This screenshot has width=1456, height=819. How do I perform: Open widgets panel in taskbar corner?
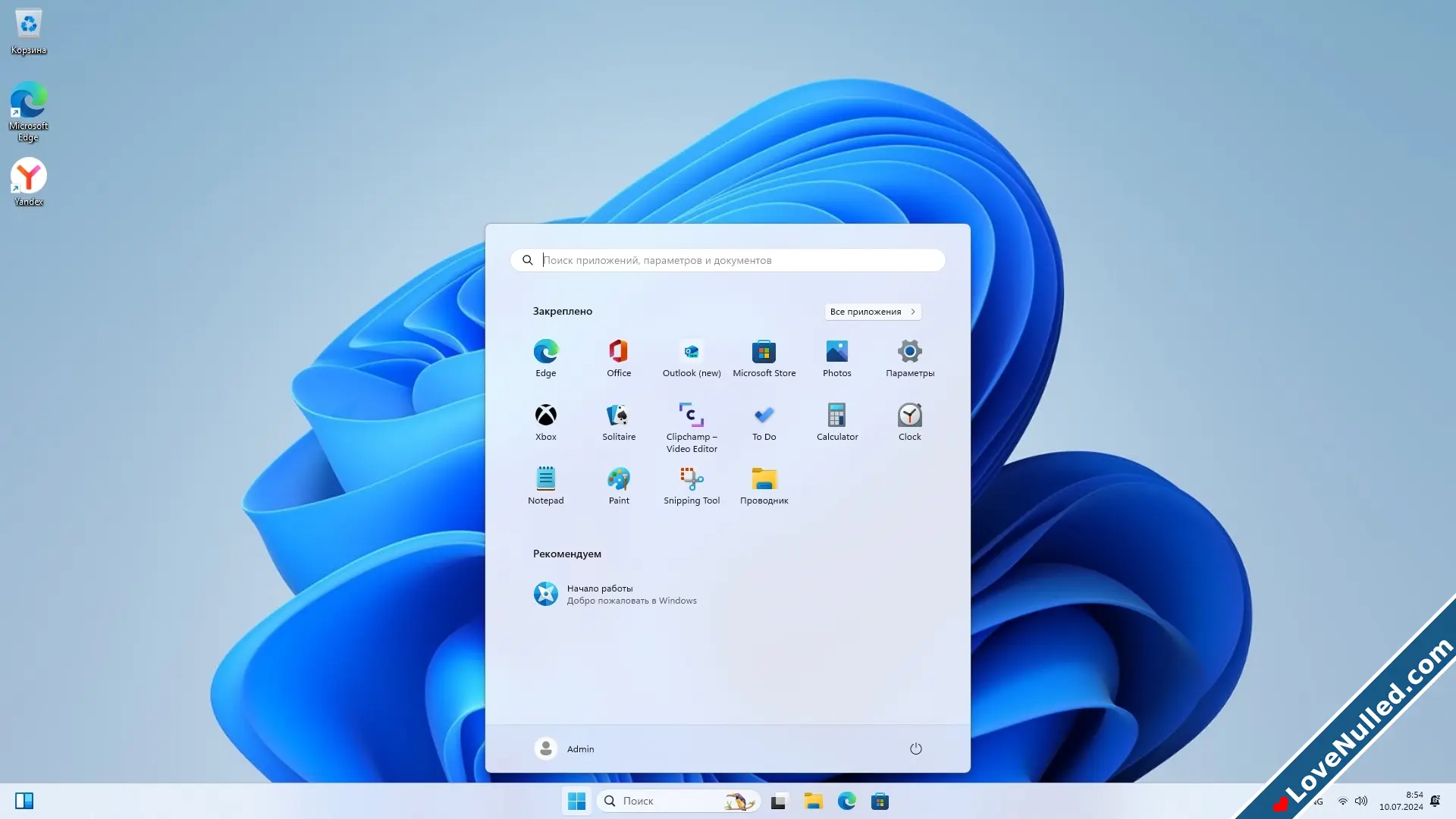24,801
